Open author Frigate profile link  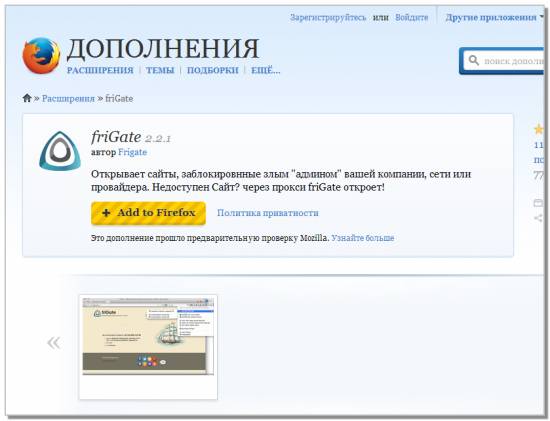133,152
